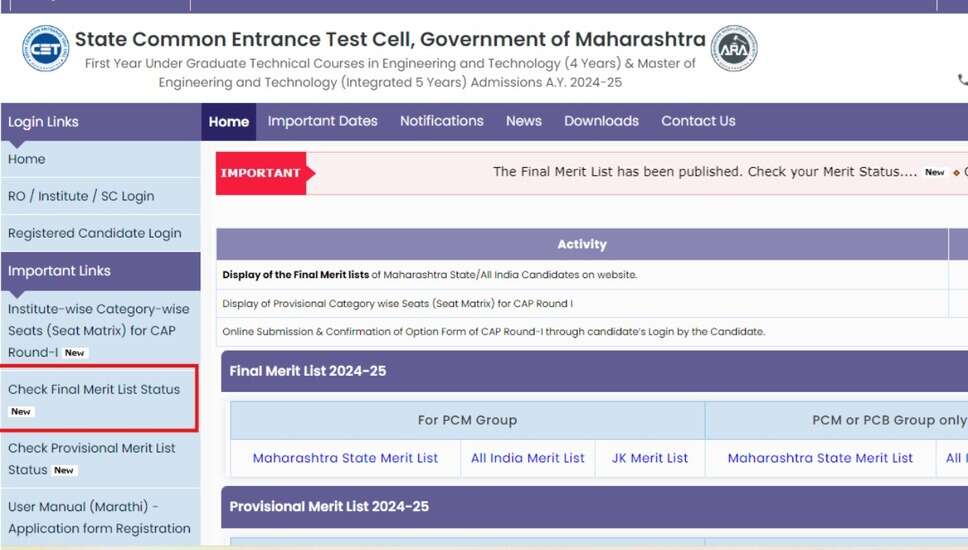Open the Important Dates menu
Viewport: 968px width, 550px height.
(x=322, y=121)
